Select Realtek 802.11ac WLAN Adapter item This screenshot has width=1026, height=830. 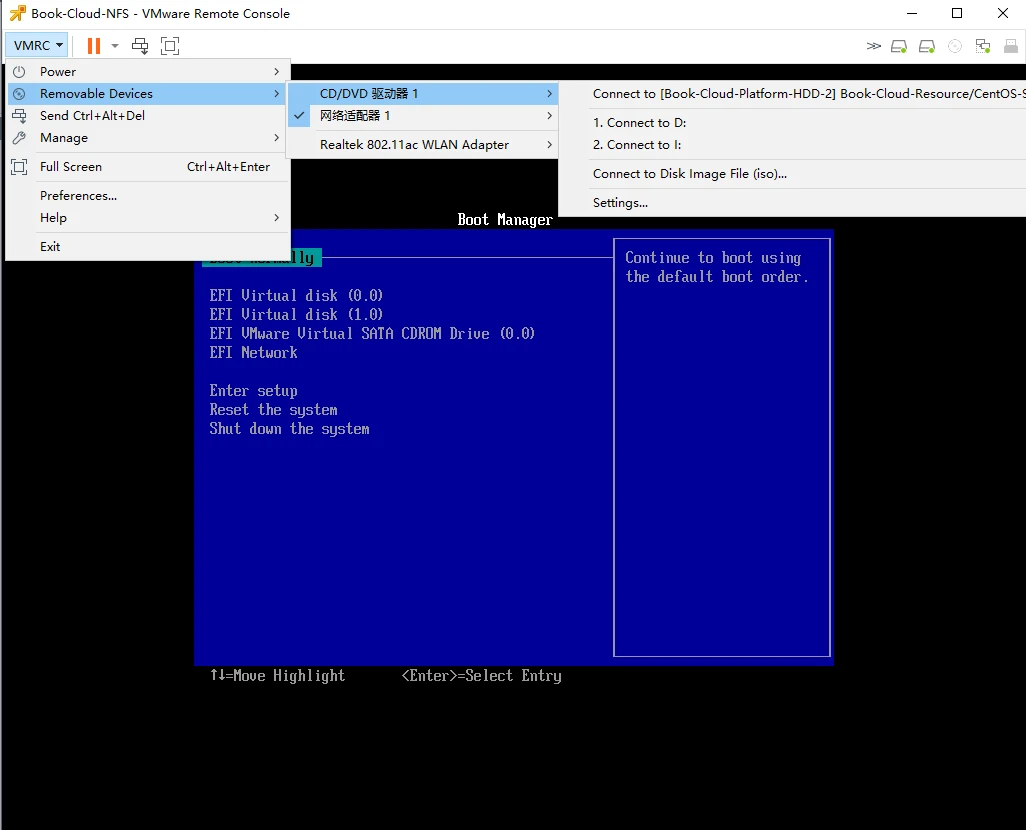423,145
